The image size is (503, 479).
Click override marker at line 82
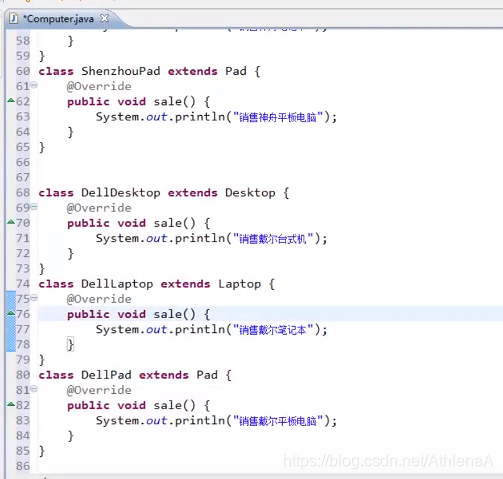pos(11,404)
